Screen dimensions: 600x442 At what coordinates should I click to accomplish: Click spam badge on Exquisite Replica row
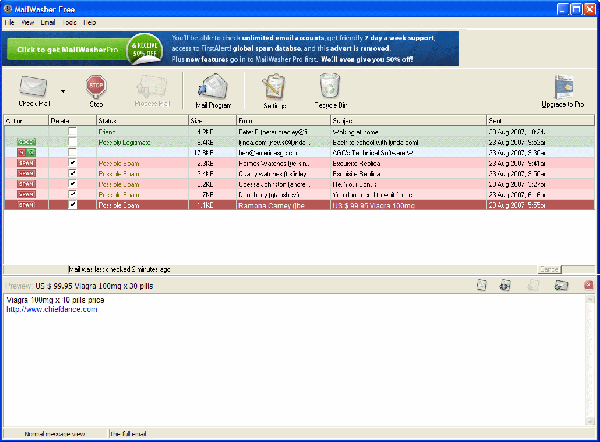click(26, 174)
